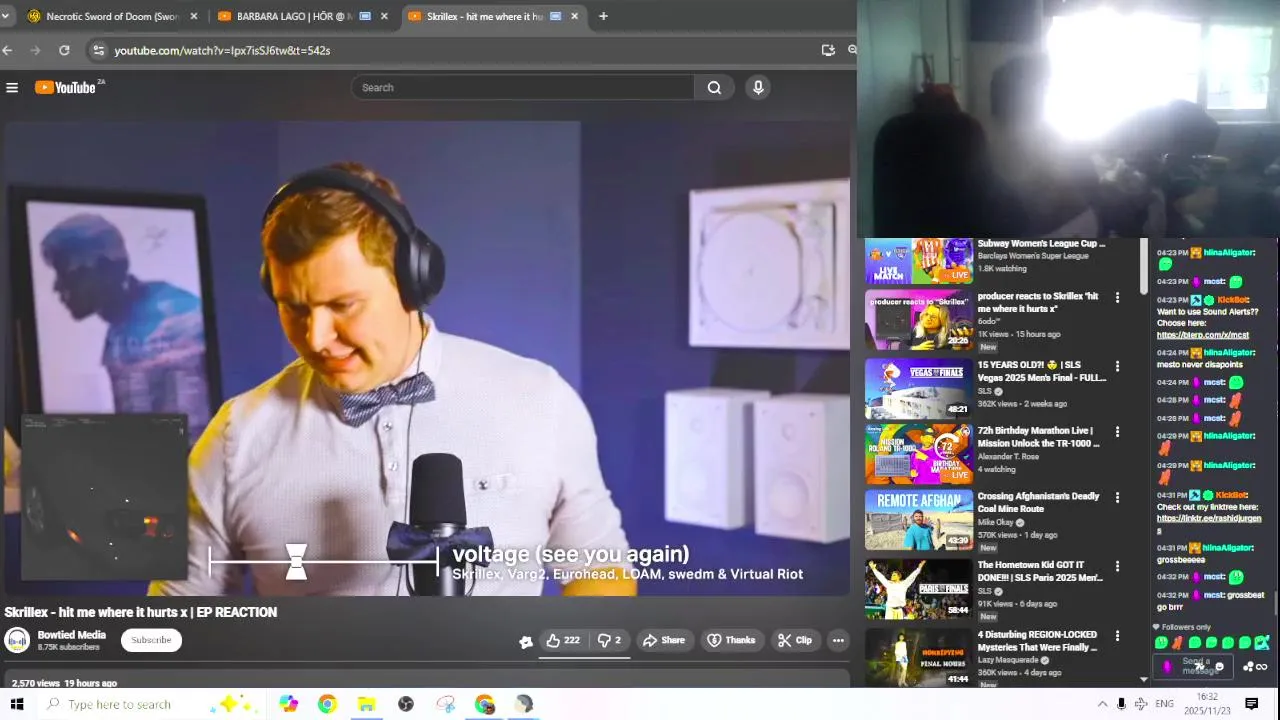Open the more actions ellipsis under video
The image size is (1280, 720).
(x=838, y=640)
